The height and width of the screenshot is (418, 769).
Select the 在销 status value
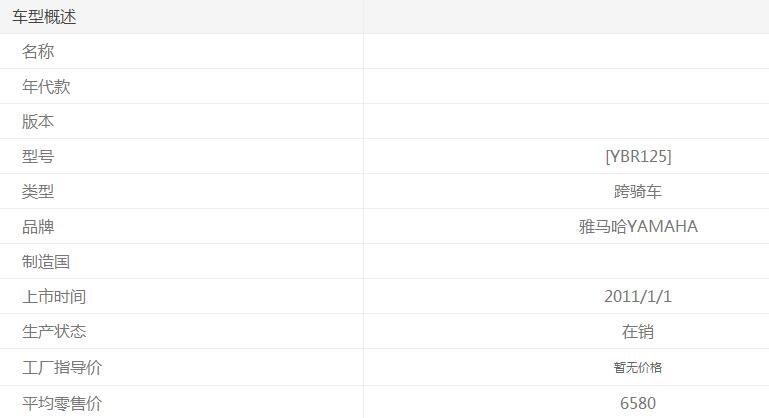[x=638, y=332]
